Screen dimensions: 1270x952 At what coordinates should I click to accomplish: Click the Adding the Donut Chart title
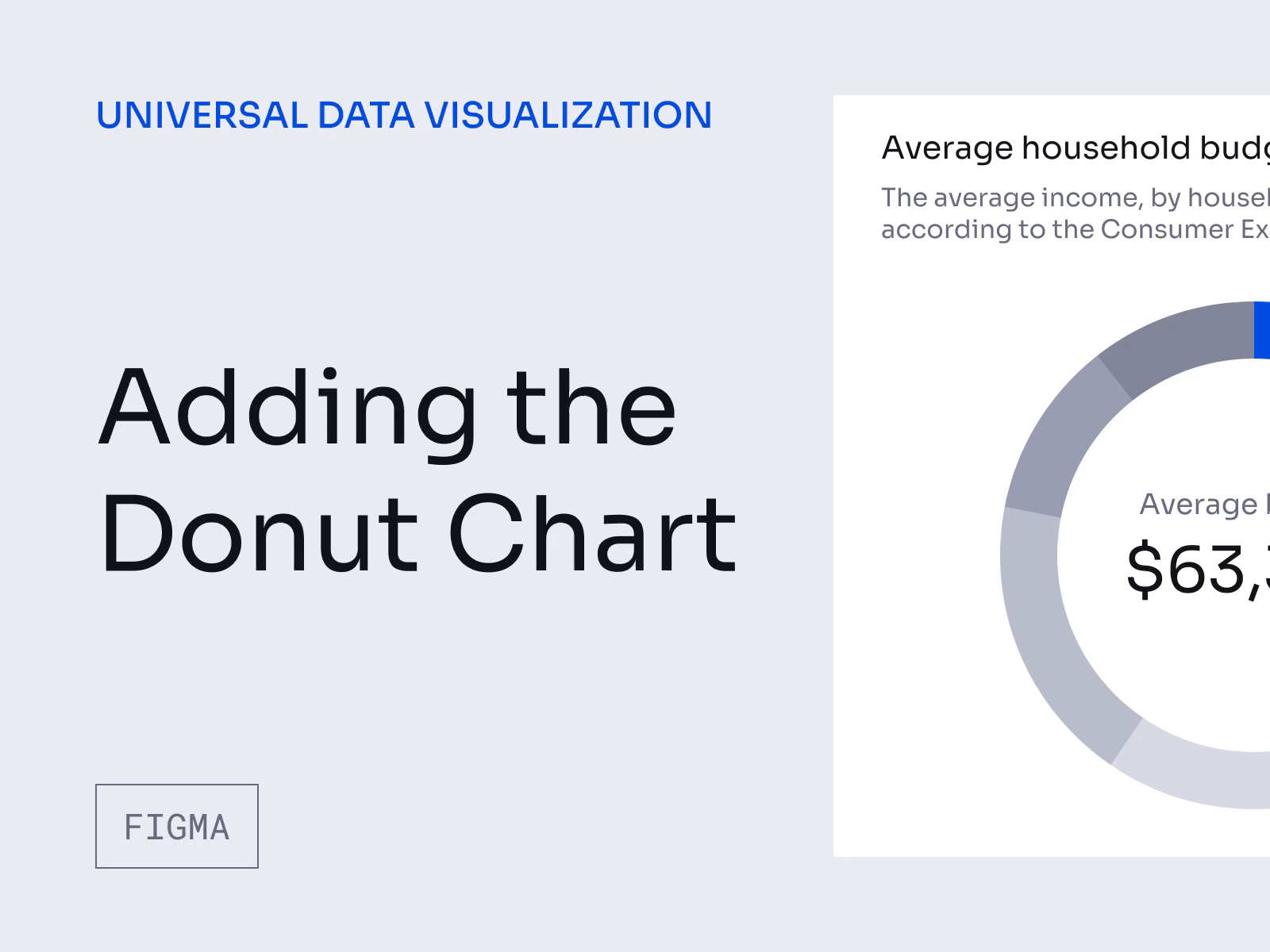point(417,472)
